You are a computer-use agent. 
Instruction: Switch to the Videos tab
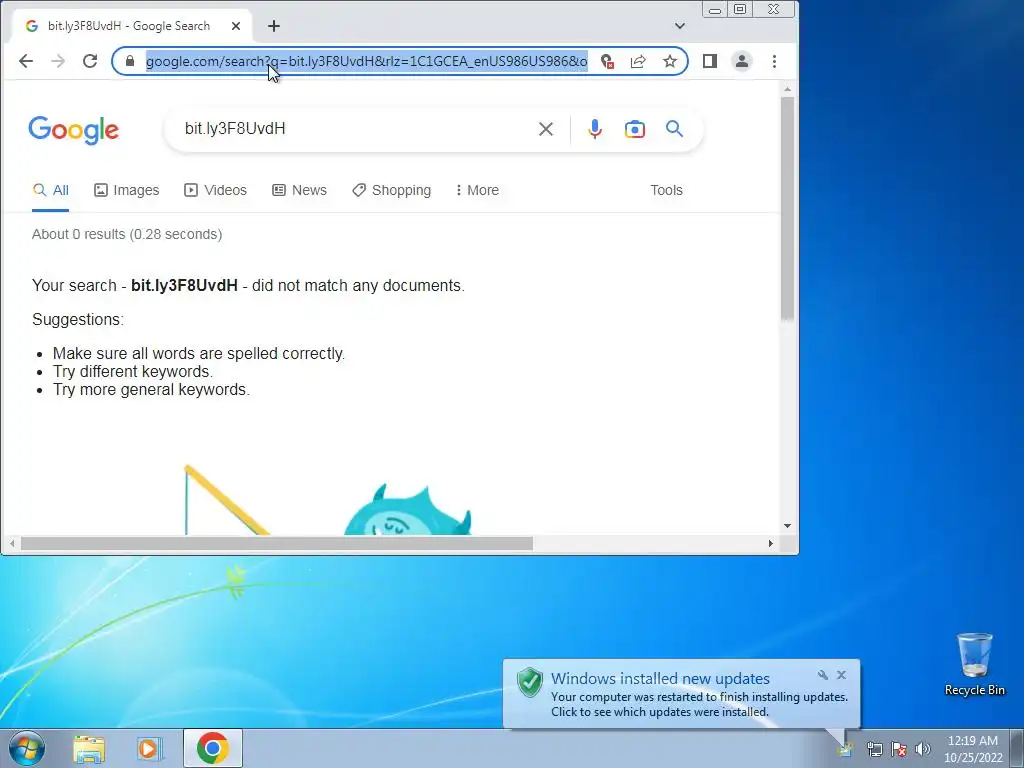pyautogui.click(x=216, y=190)
